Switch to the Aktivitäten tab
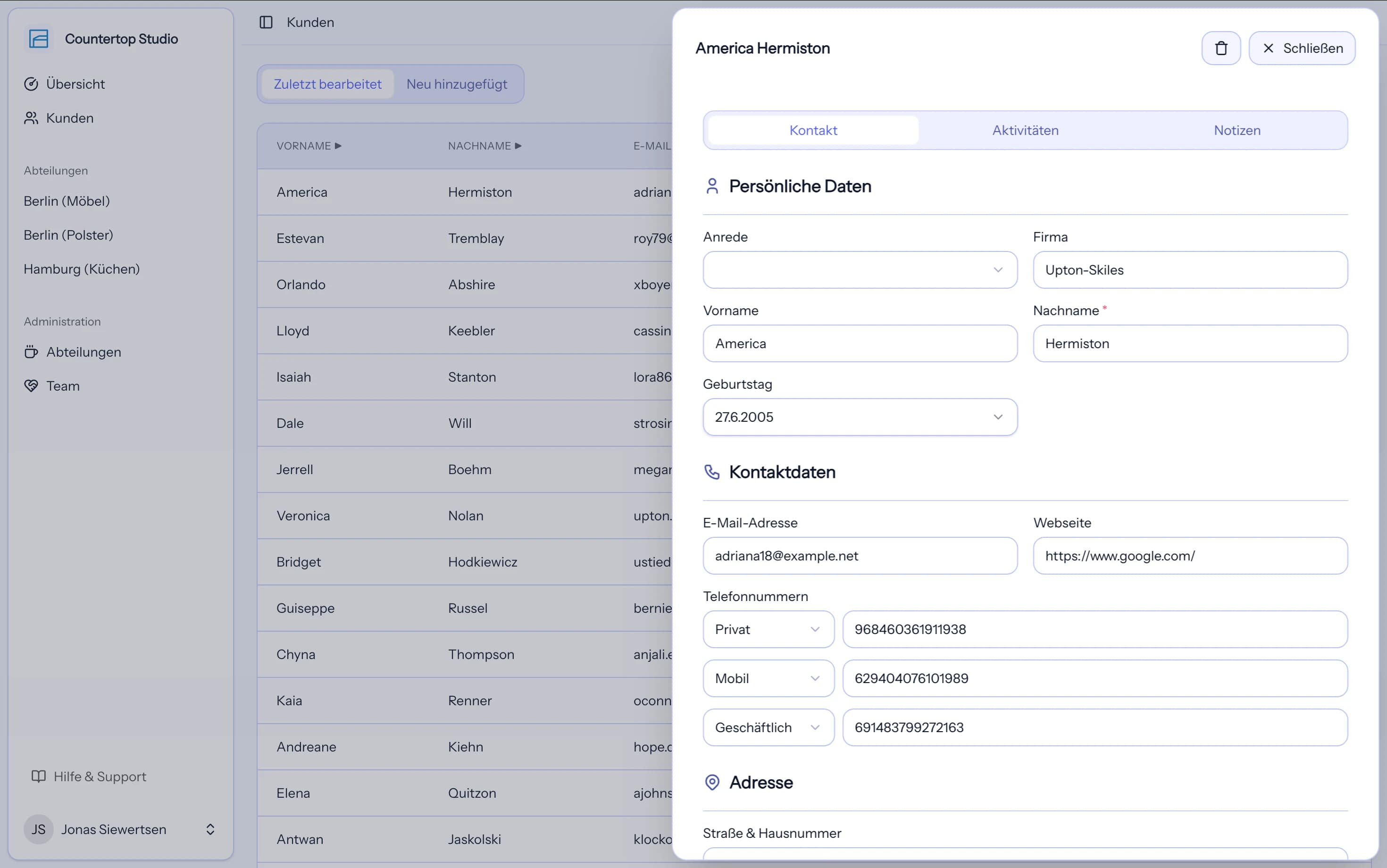The height and width of the screenshot is (868, 1387). [1025, 130]
